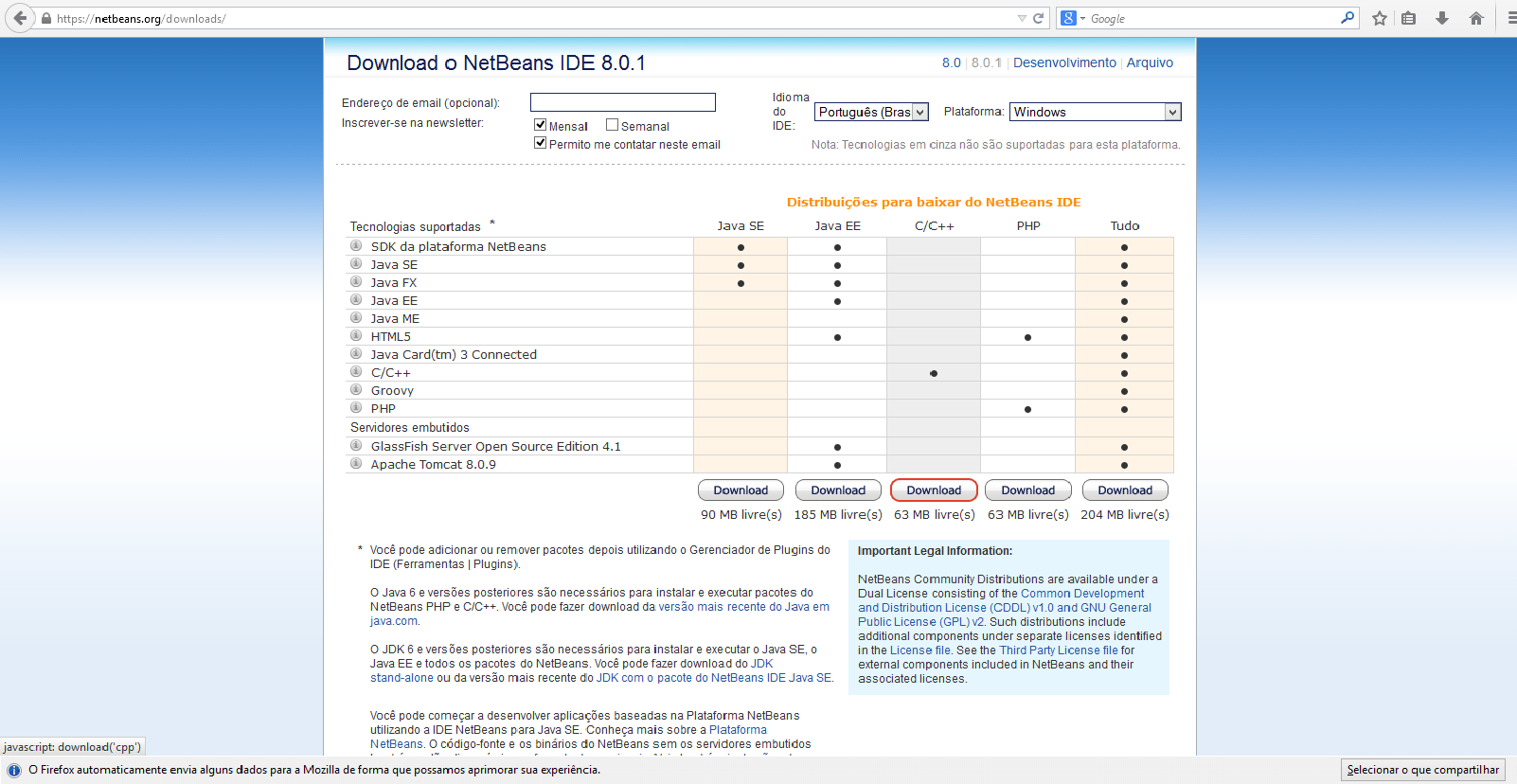Screen dimensions: 1517x784
Task: Open the Third Party License file link
Action: pyautogui.click(x=1059, y=650)
